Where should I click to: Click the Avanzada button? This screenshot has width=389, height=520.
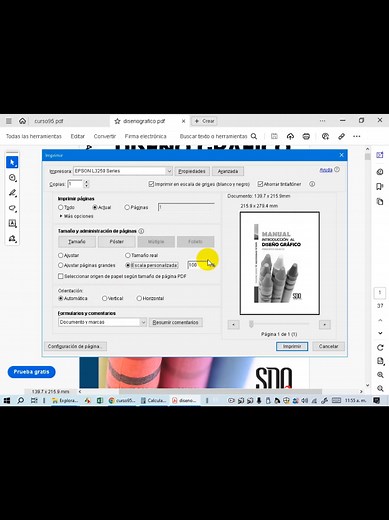coord(228,171)
